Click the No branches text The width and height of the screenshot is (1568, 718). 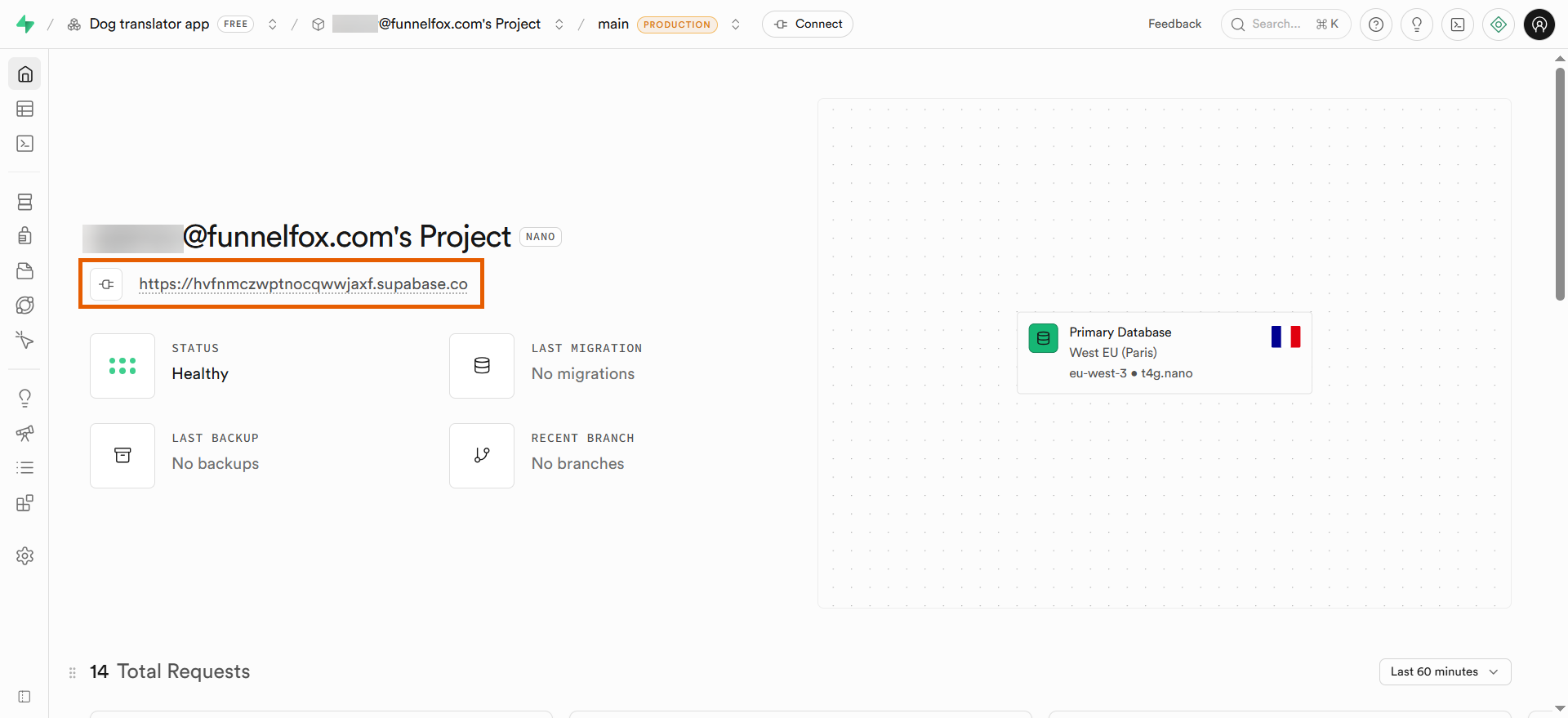pos(577,464)
